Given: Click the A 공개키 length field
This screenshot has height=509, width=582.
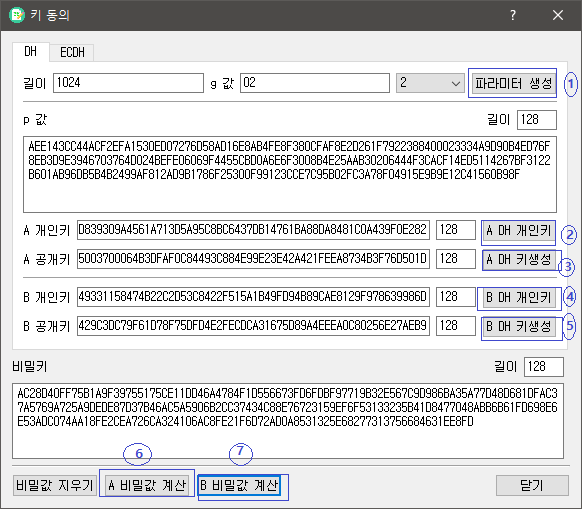Looking at the screenshot, I should point(456,259).
